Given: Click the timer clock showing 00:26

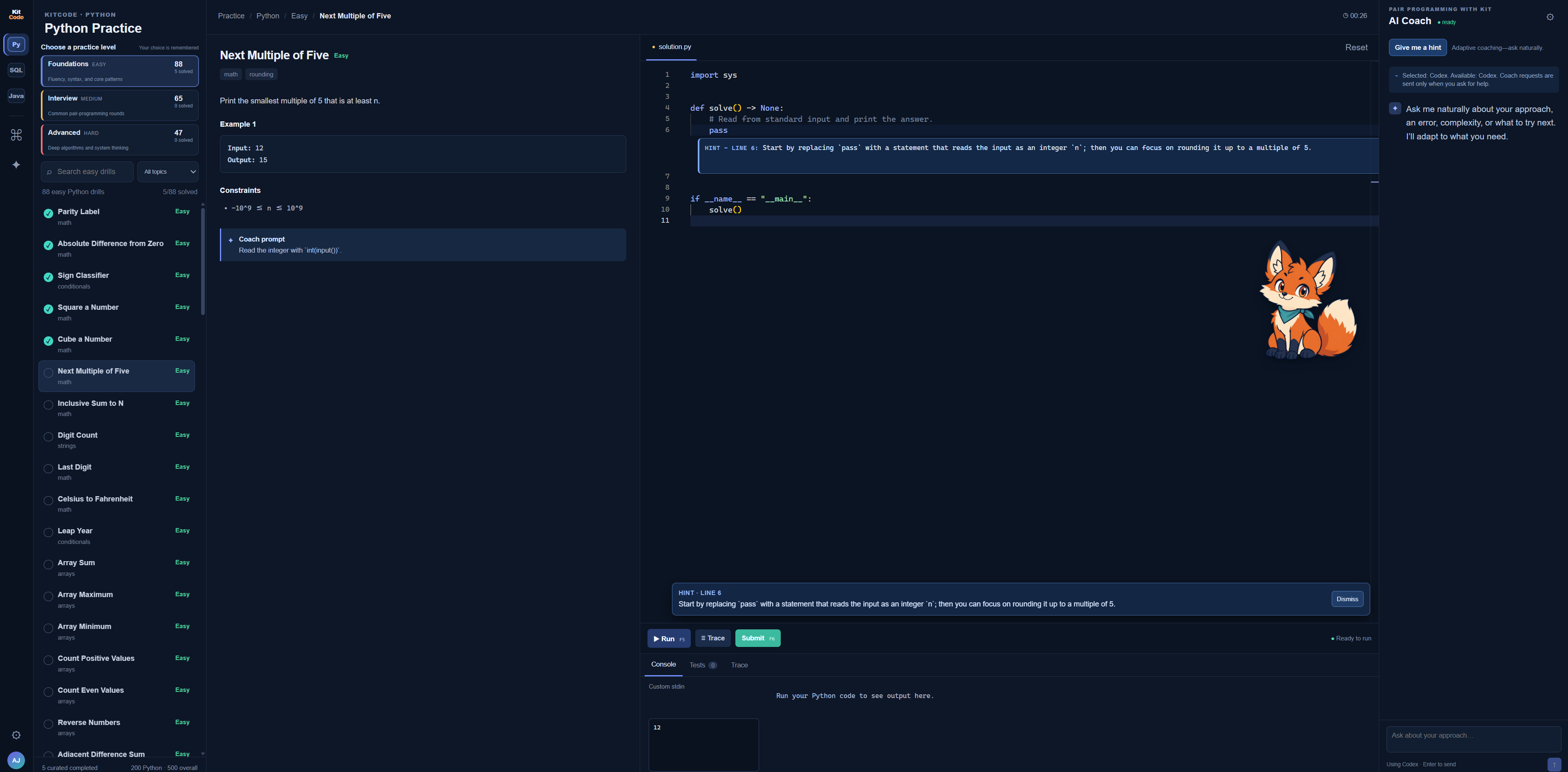Looking at the screenshot, I should pos(1354,16).
